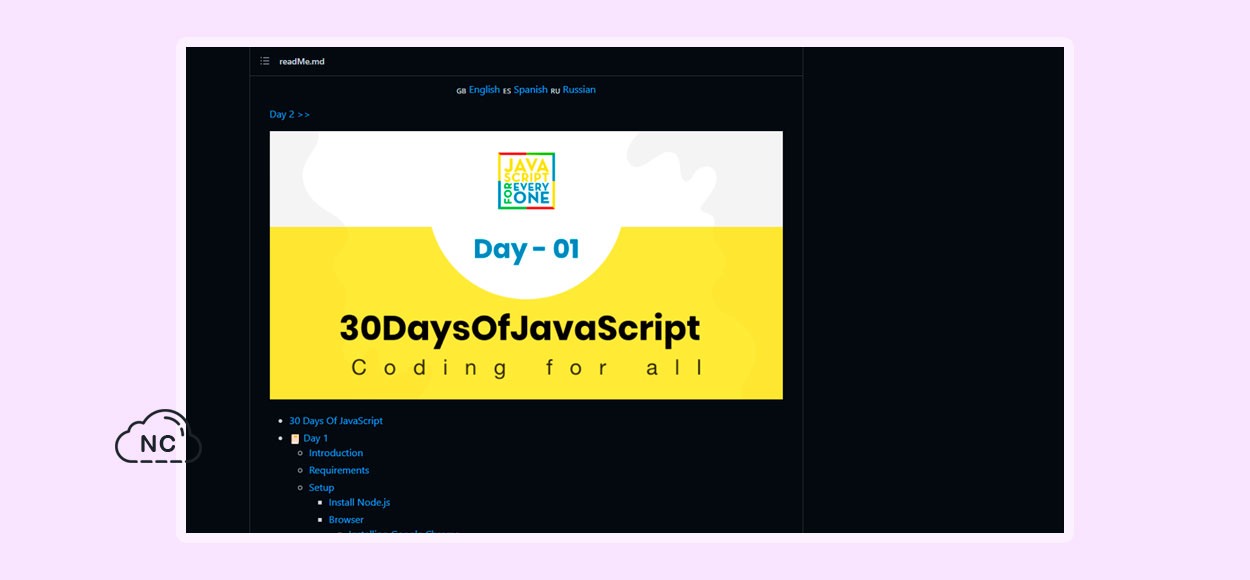Jump to the Browser section
1250x580 pixels.
point(346,520)
